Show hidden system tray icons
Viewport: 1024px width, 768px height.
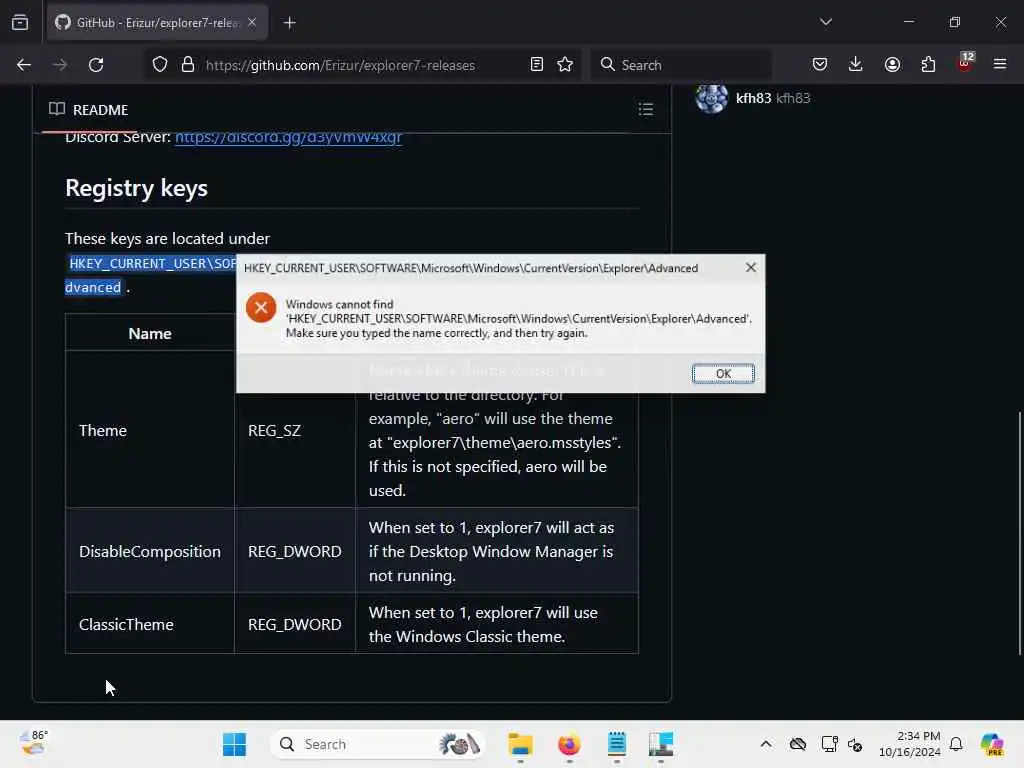765,744
